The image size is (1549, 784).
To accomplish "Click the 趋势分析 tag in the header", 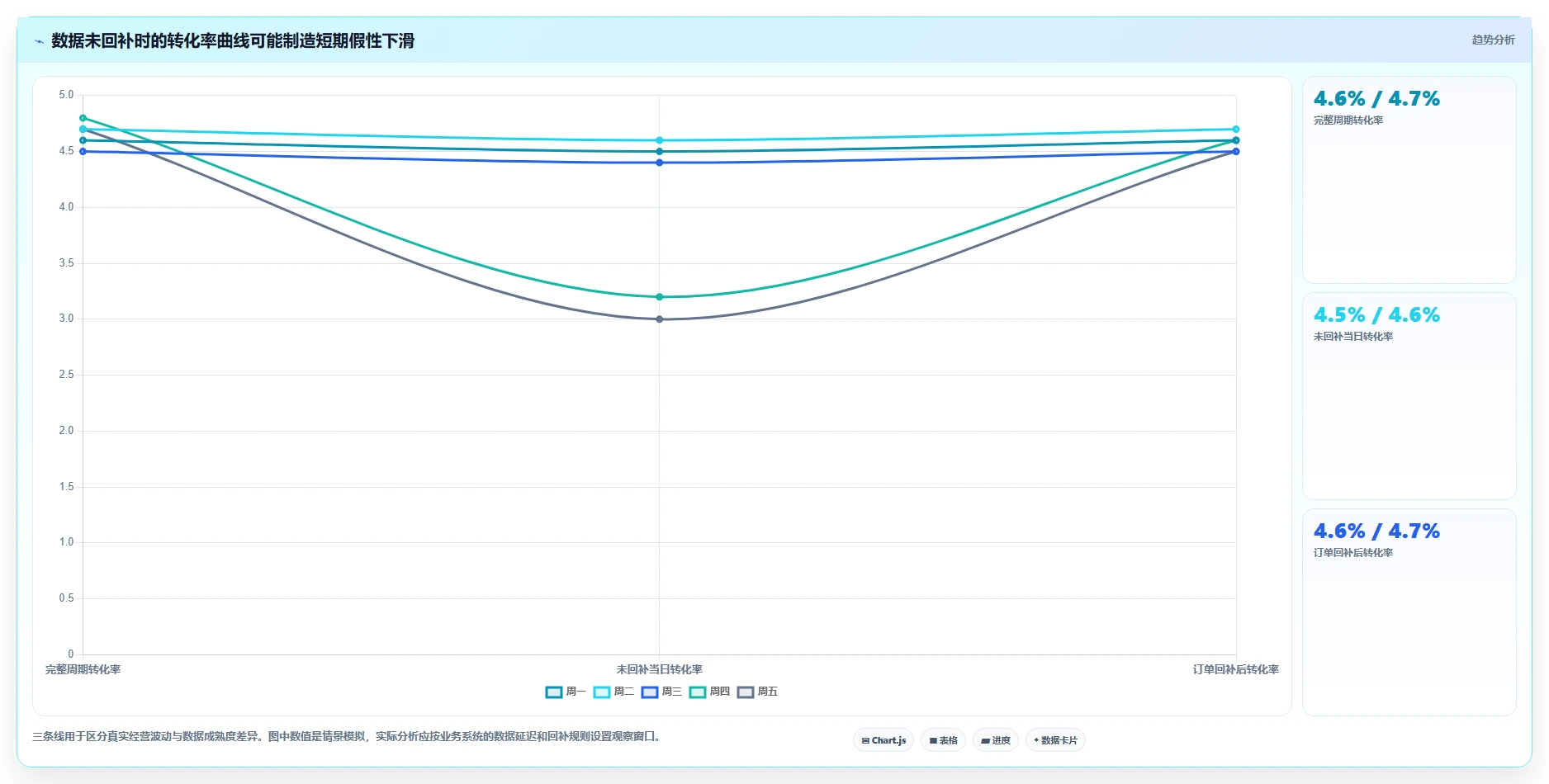I will coord(1493,40).
